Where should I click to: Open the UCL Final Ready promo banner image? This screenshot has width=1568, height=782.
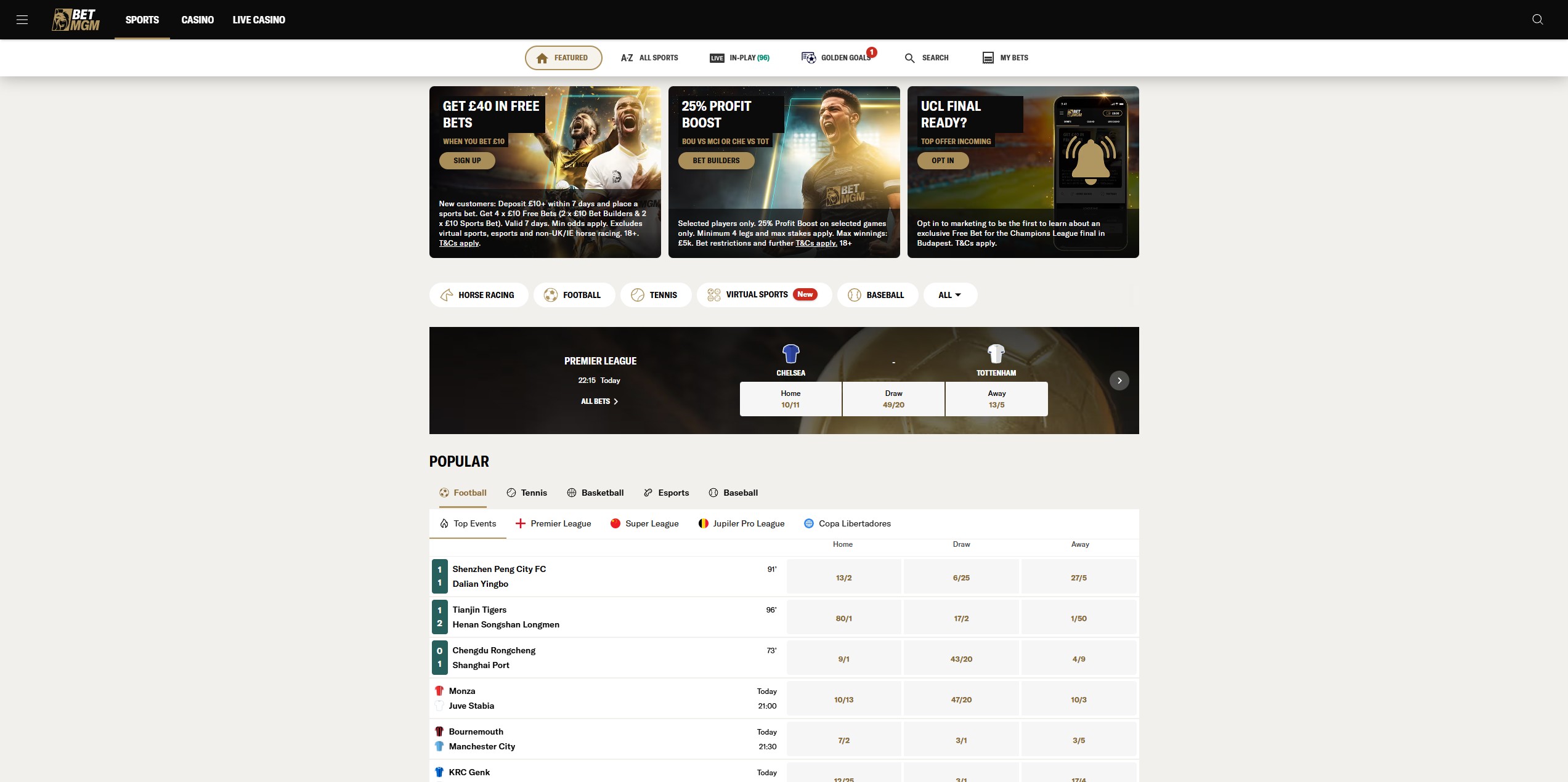[1023, 172]
